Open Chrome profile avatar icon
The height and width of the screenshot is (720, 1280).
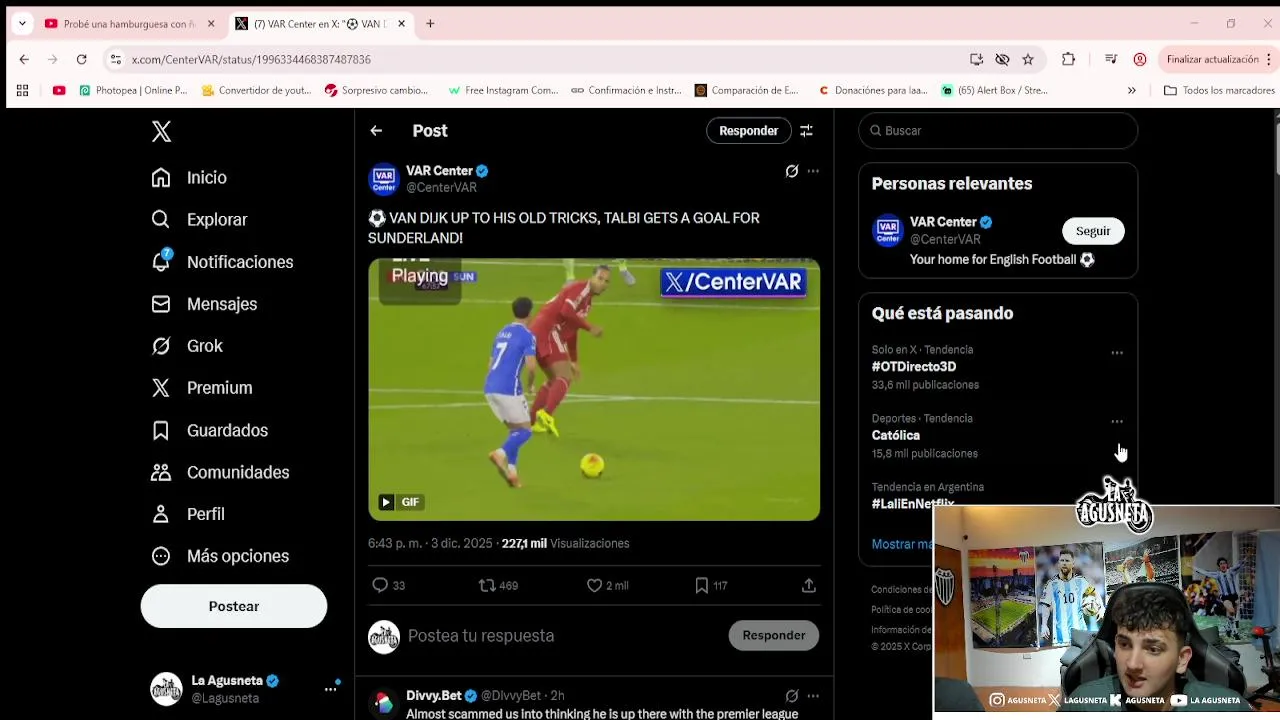pyautogui.click(x=1140, y=59)
